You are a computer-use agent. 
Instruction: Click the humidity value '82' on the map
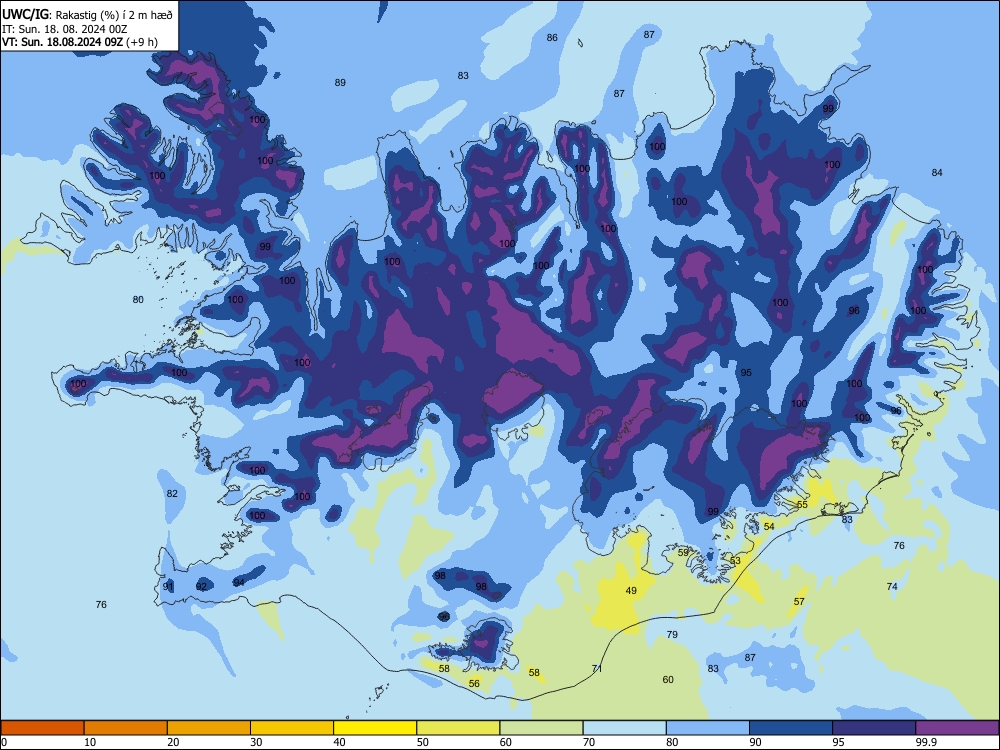172,493
